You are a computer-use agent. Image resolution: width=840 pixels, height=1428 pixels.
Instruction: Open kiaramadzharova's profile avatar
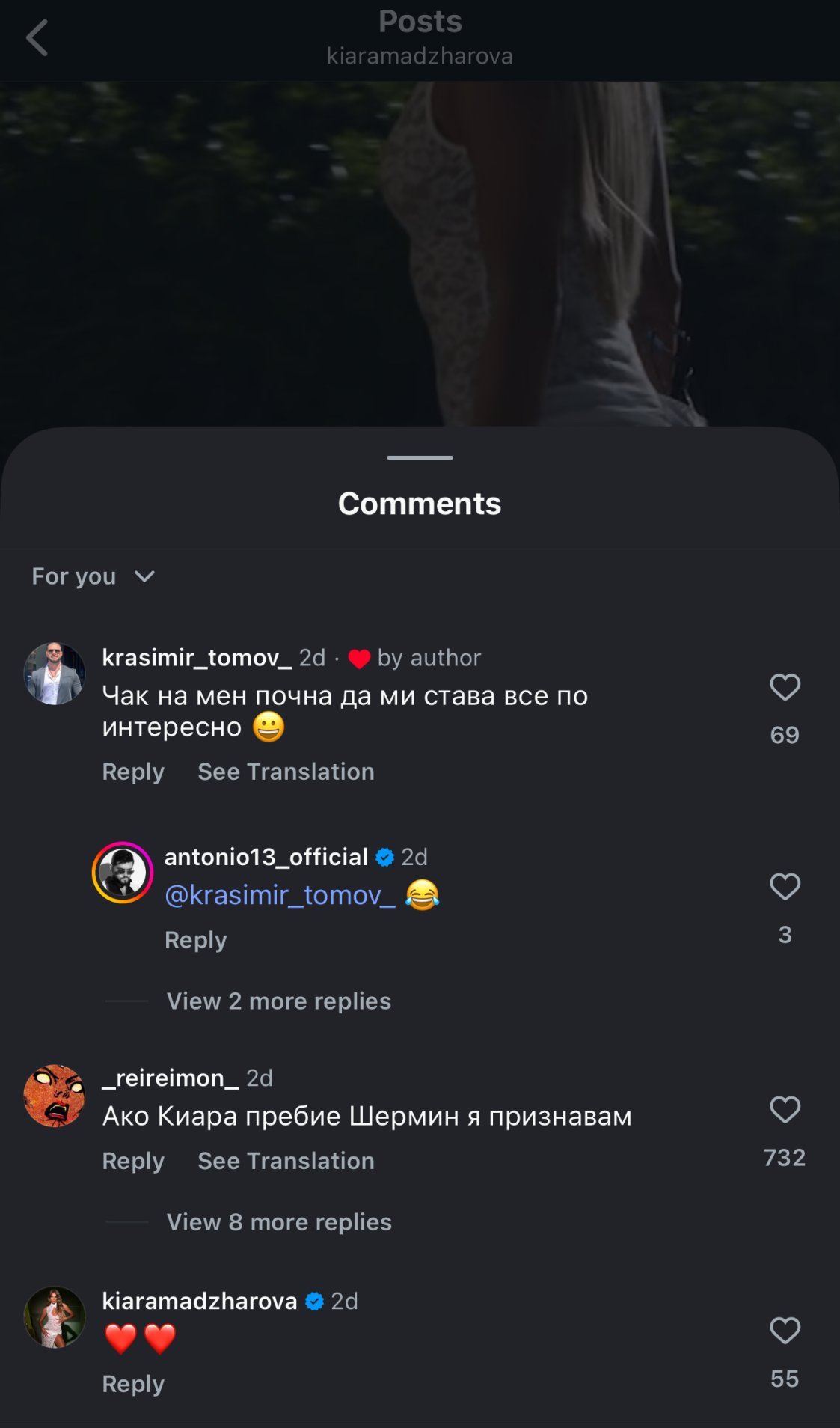pyautogui.click(x=55, y=1317)
